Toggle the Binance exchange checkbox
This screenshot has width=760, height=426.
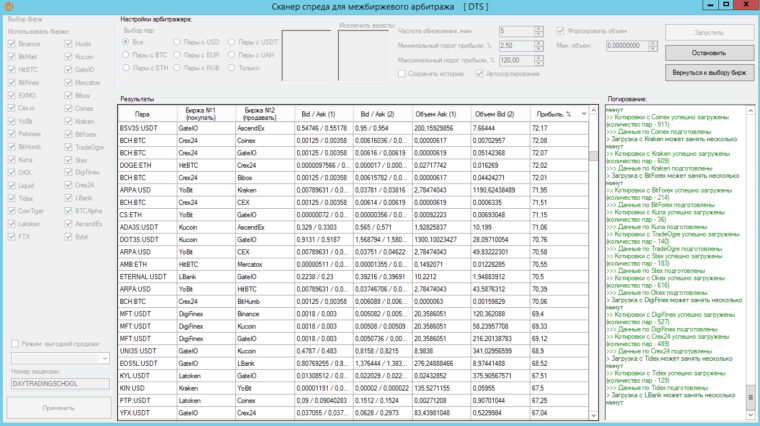12,44
